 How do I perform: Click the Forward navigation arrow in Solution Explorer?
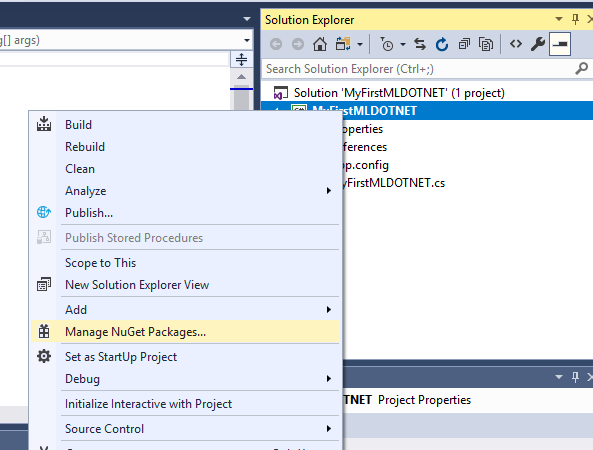pos(298,44)
